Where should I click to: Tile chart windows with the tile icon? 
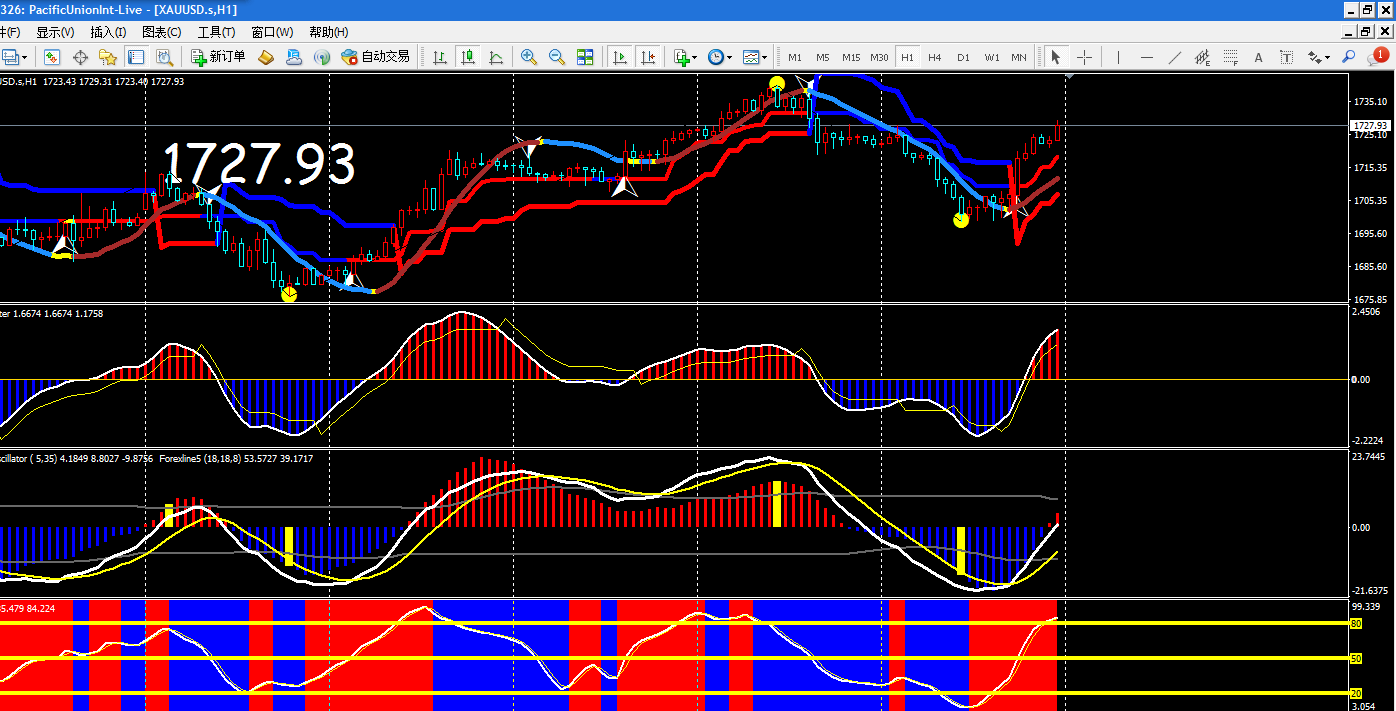coord(585,57)
